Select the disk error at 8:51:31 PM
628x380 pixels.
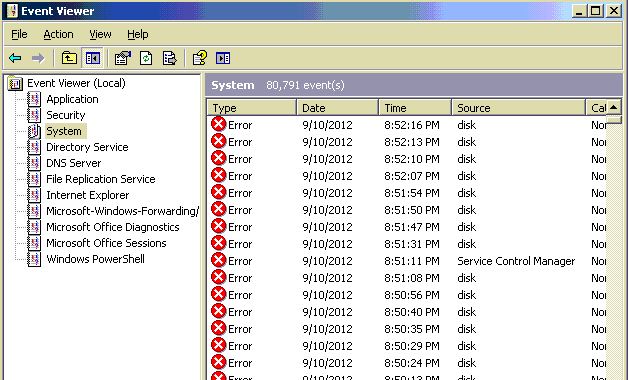[407, 244]
